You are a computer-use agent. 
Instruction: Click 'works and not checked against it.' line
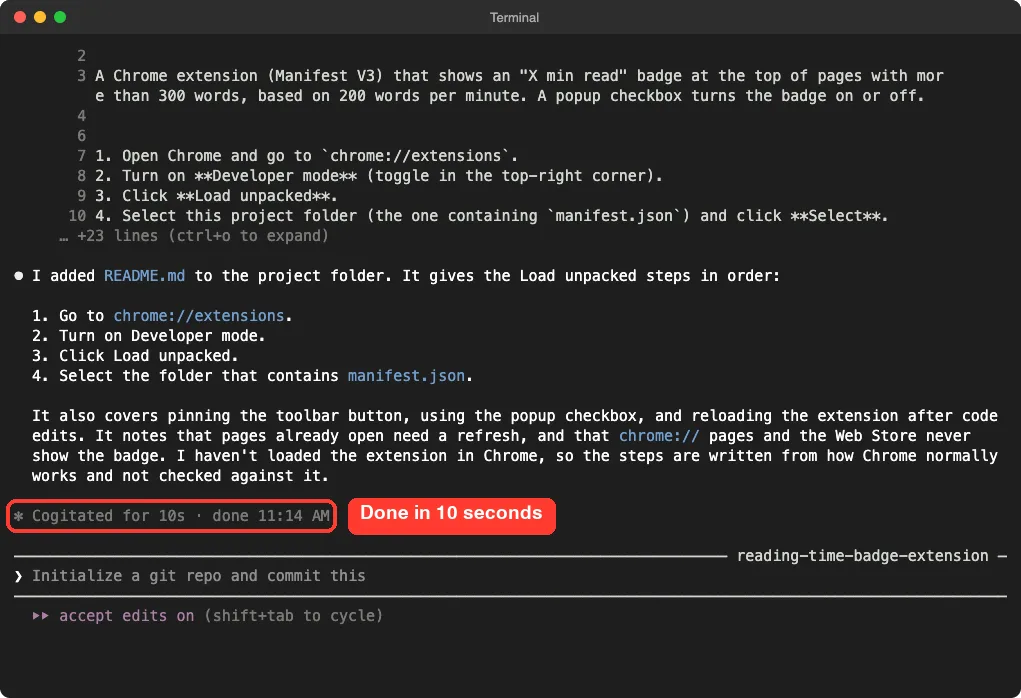pyautogui.click(x=180, y=476)
